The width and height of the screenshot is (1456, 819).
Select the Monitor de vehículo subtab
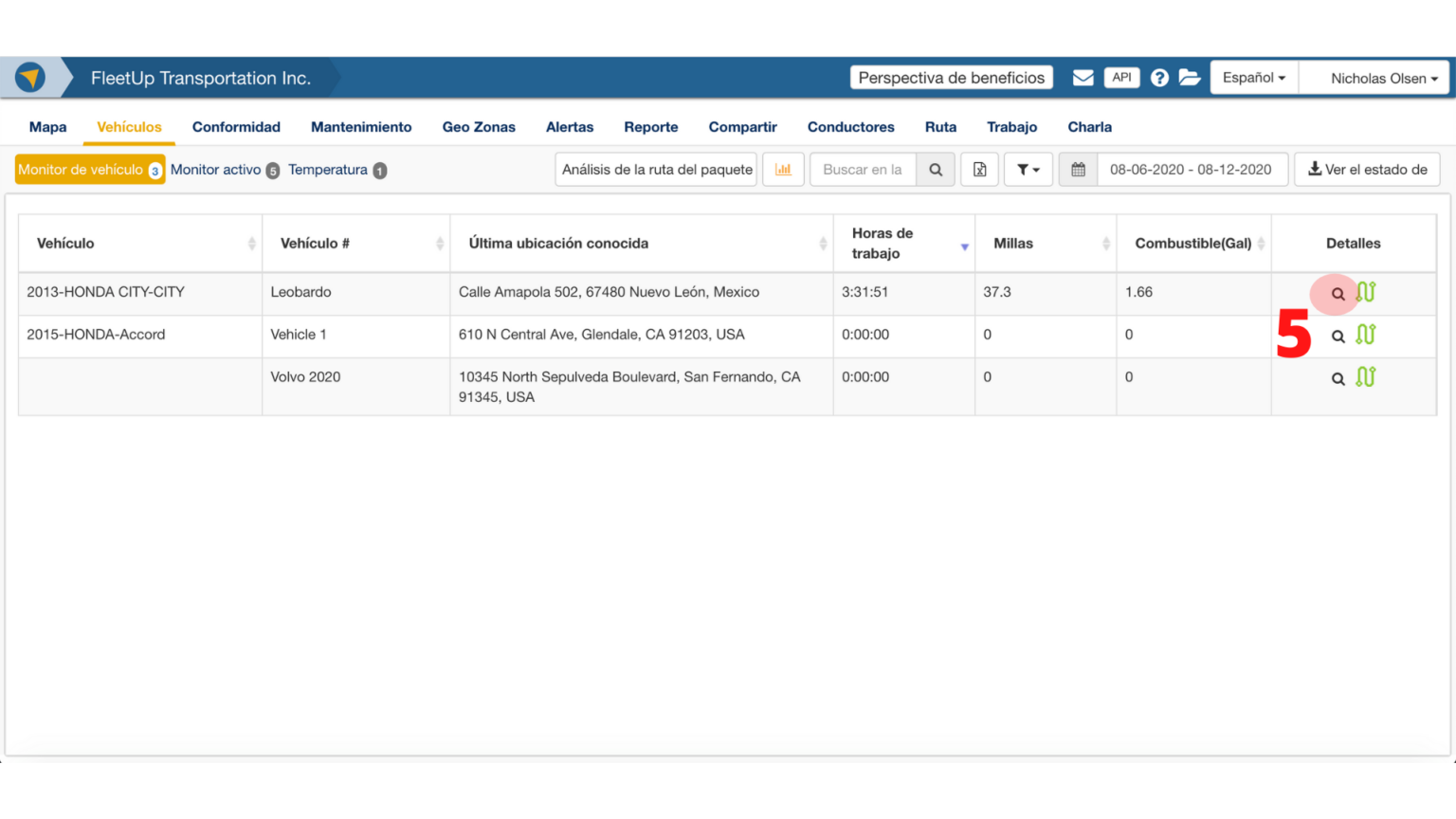click(90, 170)
